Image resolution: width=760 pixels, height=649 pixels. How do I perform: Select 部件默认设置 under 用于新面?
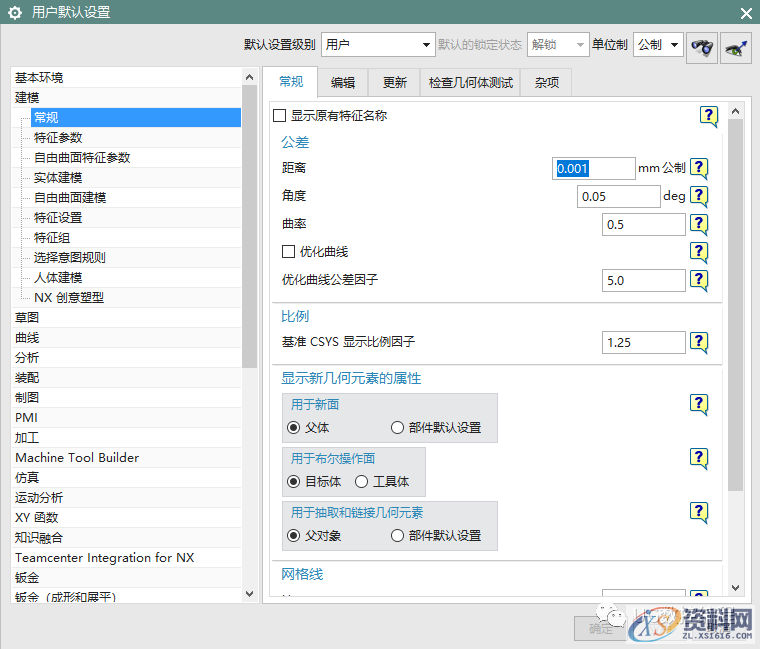pos(397,428)
